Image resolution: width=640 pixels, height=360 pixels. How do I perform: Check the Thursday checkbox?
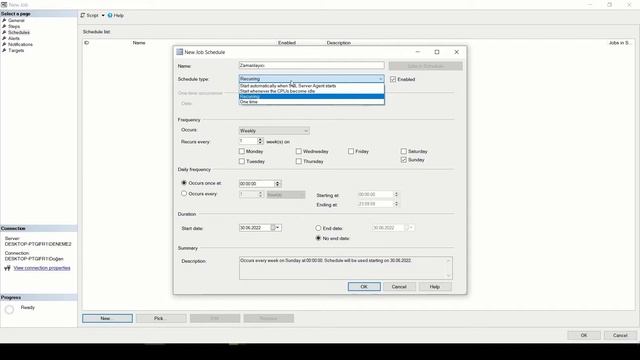(x=299, y=162)
